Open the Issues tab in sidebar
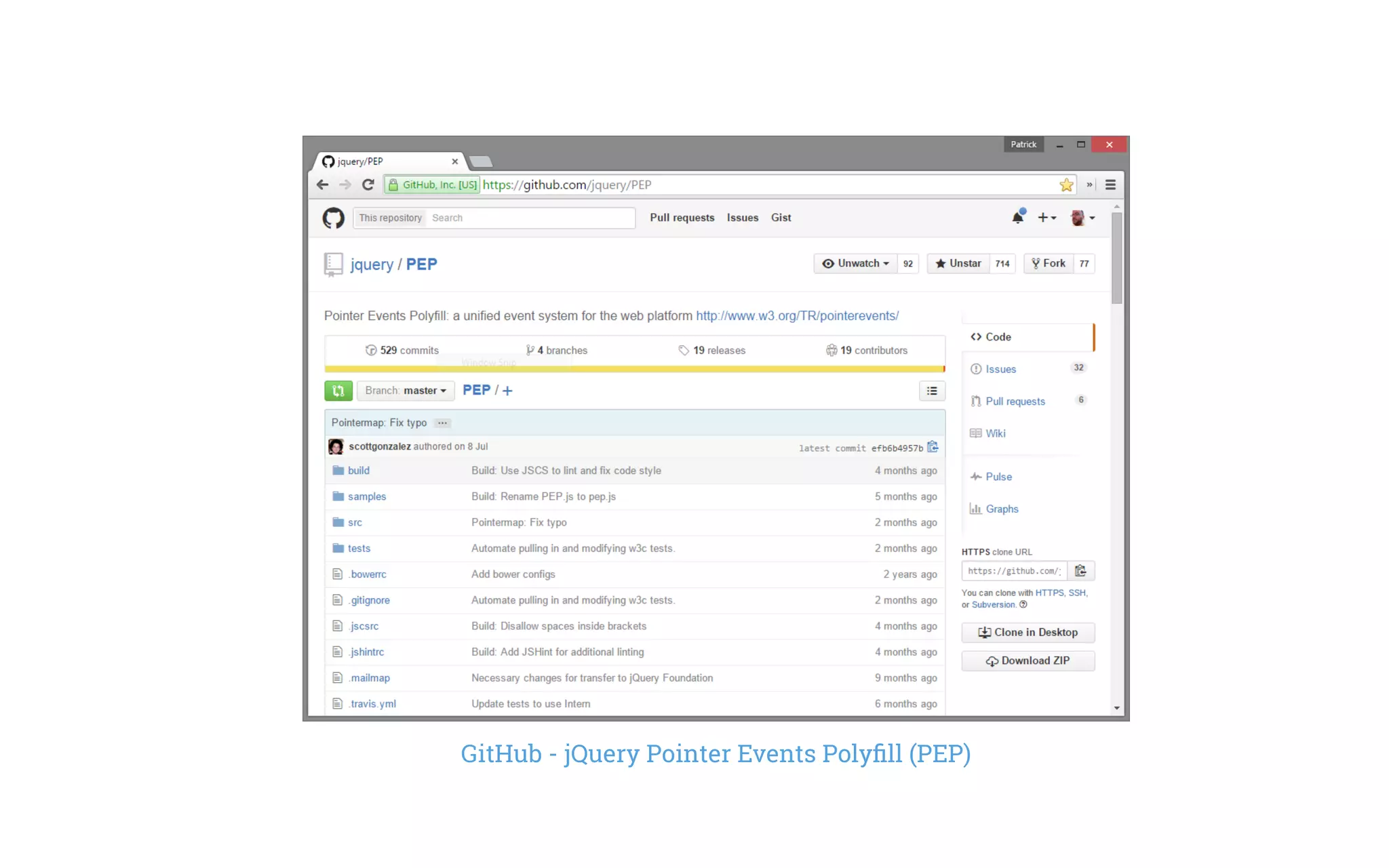 (x=1028, y=369)
